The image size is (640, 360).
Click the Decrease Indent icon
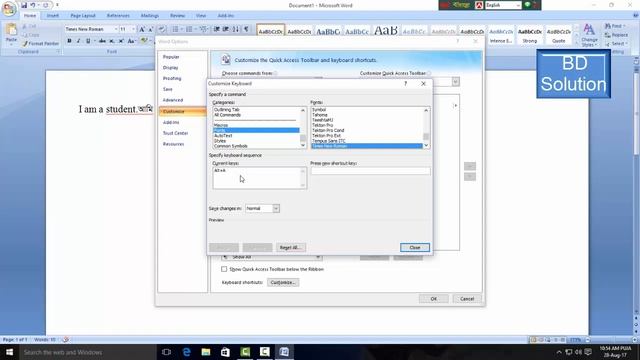pos(217,29)
